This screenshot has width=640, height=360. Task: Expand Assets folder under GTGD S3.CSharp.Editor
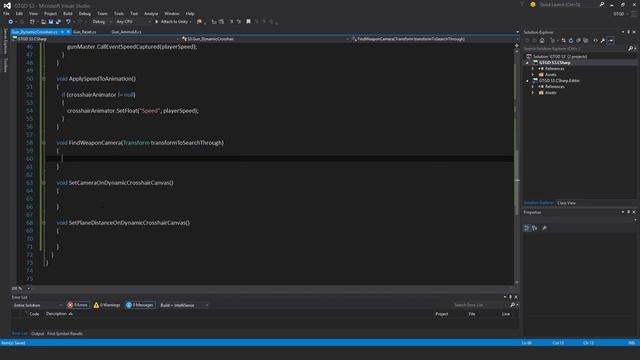pos(533,93)
